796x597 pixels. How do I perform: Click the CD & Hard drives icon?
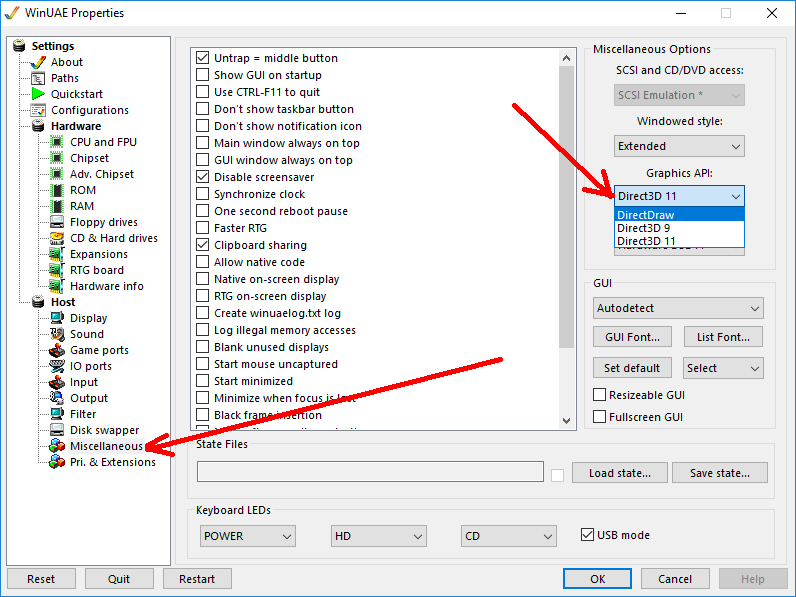[x=57, y=238]
